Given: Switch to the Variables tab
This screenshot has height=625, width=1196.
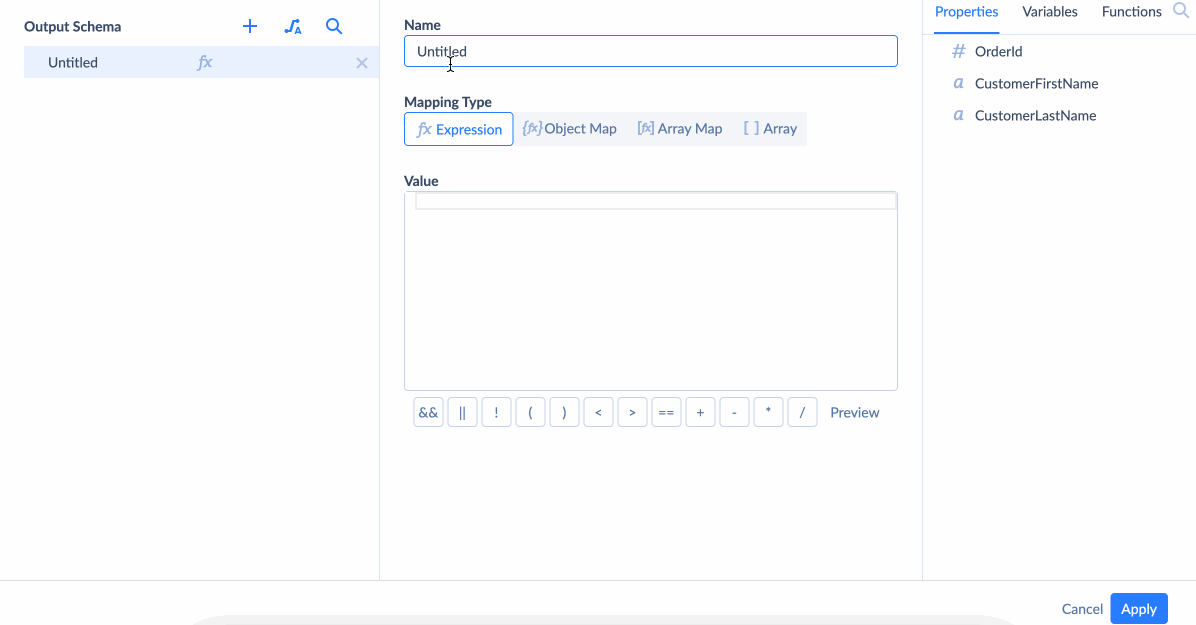Looking at the screenshot, I should click(1050, 12).
